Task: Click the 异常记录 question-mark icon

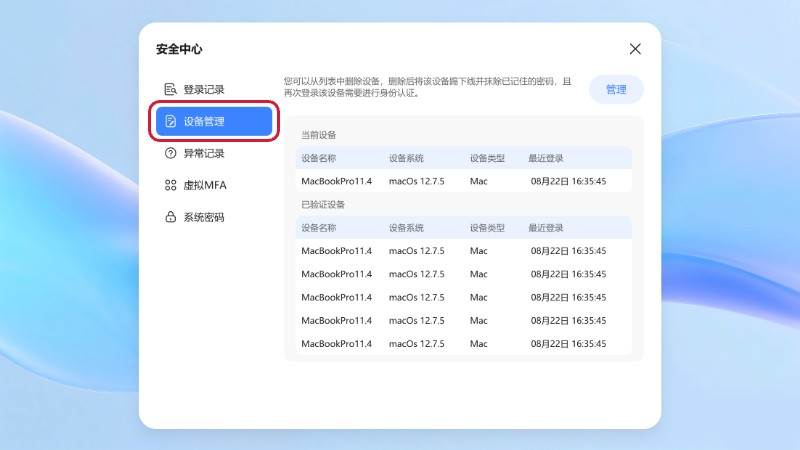Action: click(171, 153)
